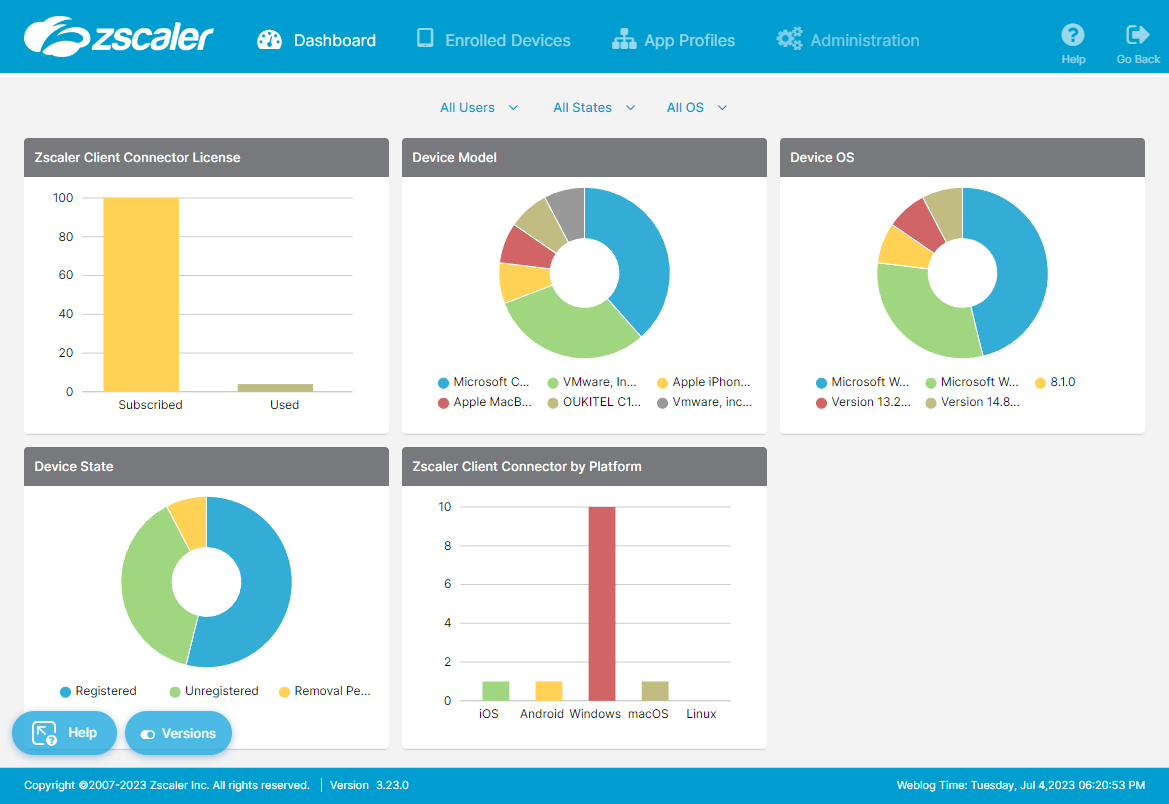Toggle Registered legend in Device State

(98, 691)
